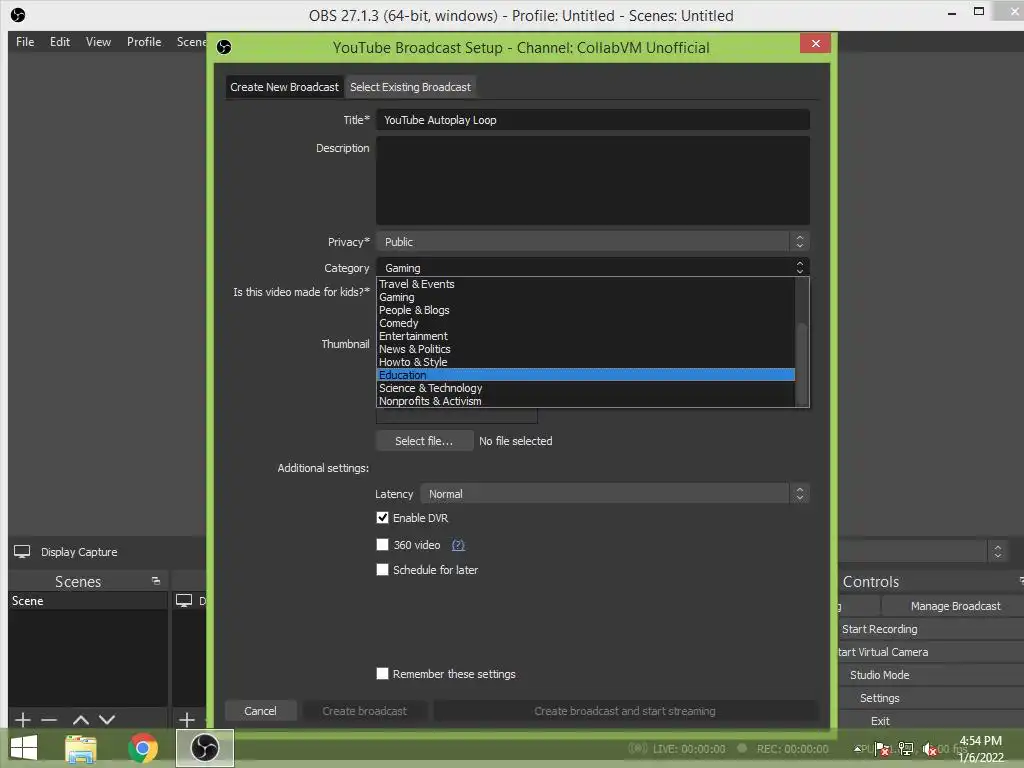Open File Explorer from the taskbar
This screenshot has height=768, width=1024.
click(81, 748)
